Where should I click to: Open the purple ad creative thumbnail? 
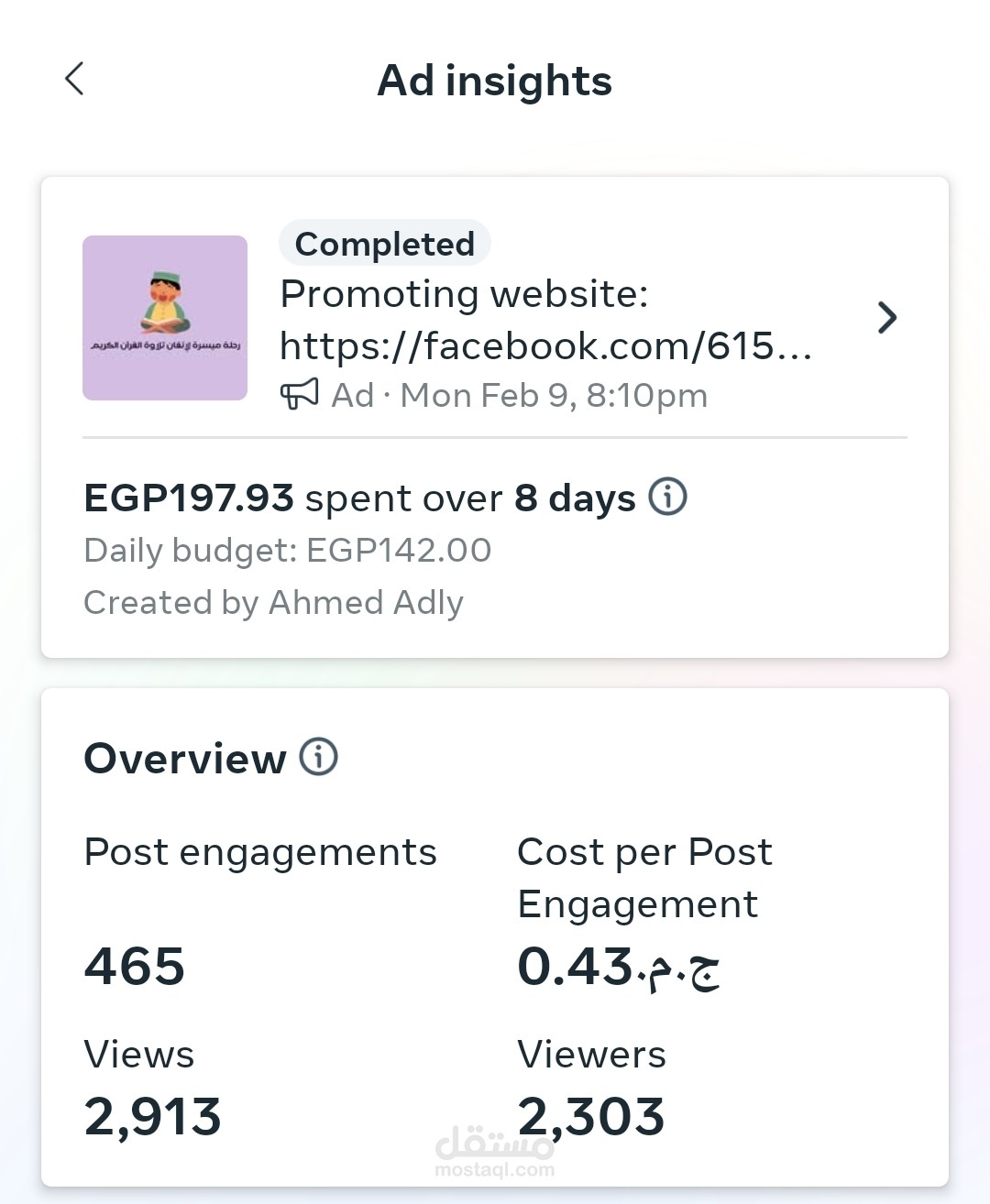(x=165, y=318)
